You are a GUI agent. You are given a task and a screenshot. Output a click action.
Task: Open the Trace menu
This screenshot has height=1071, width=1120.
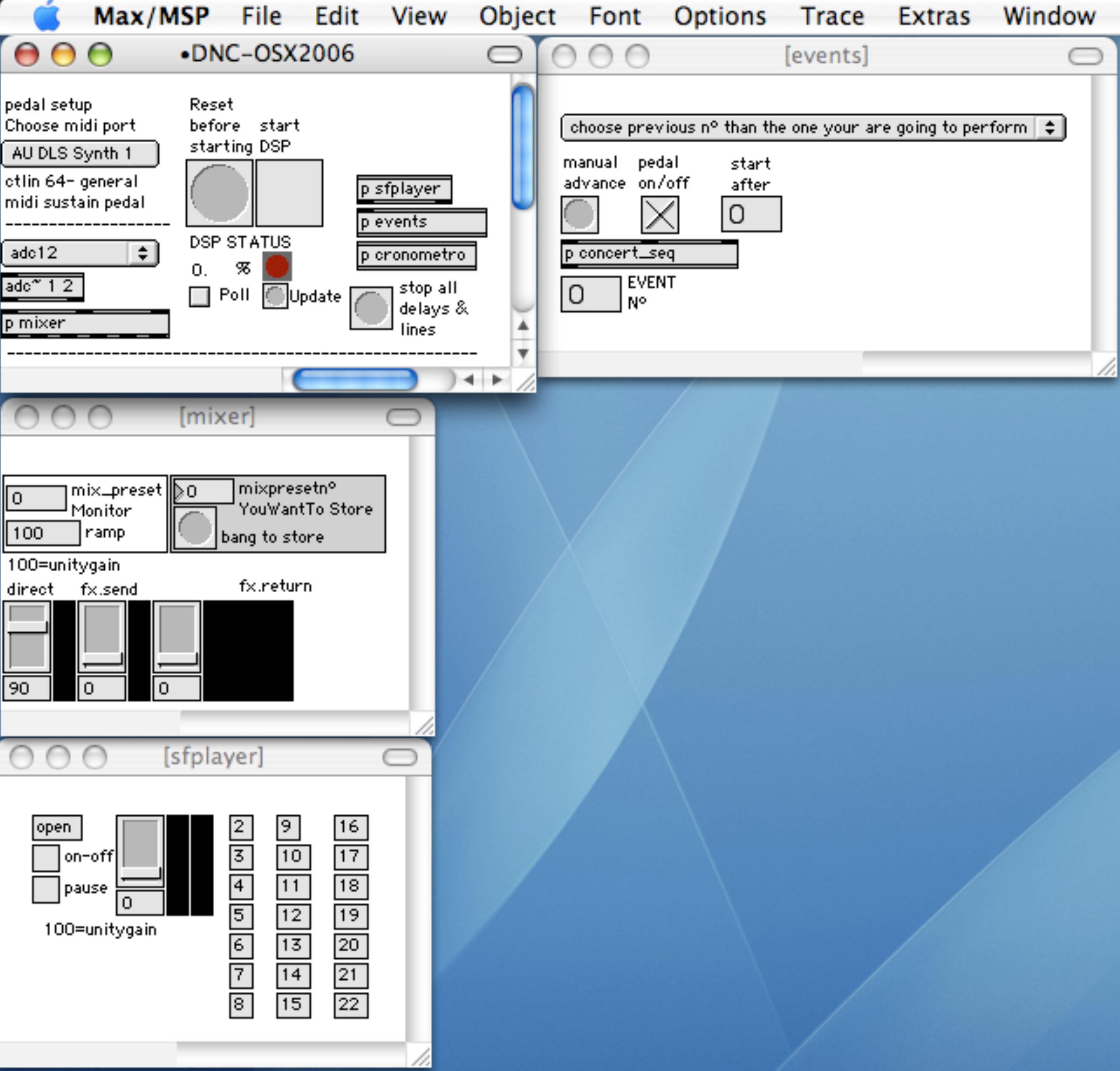tap(832, 16)
